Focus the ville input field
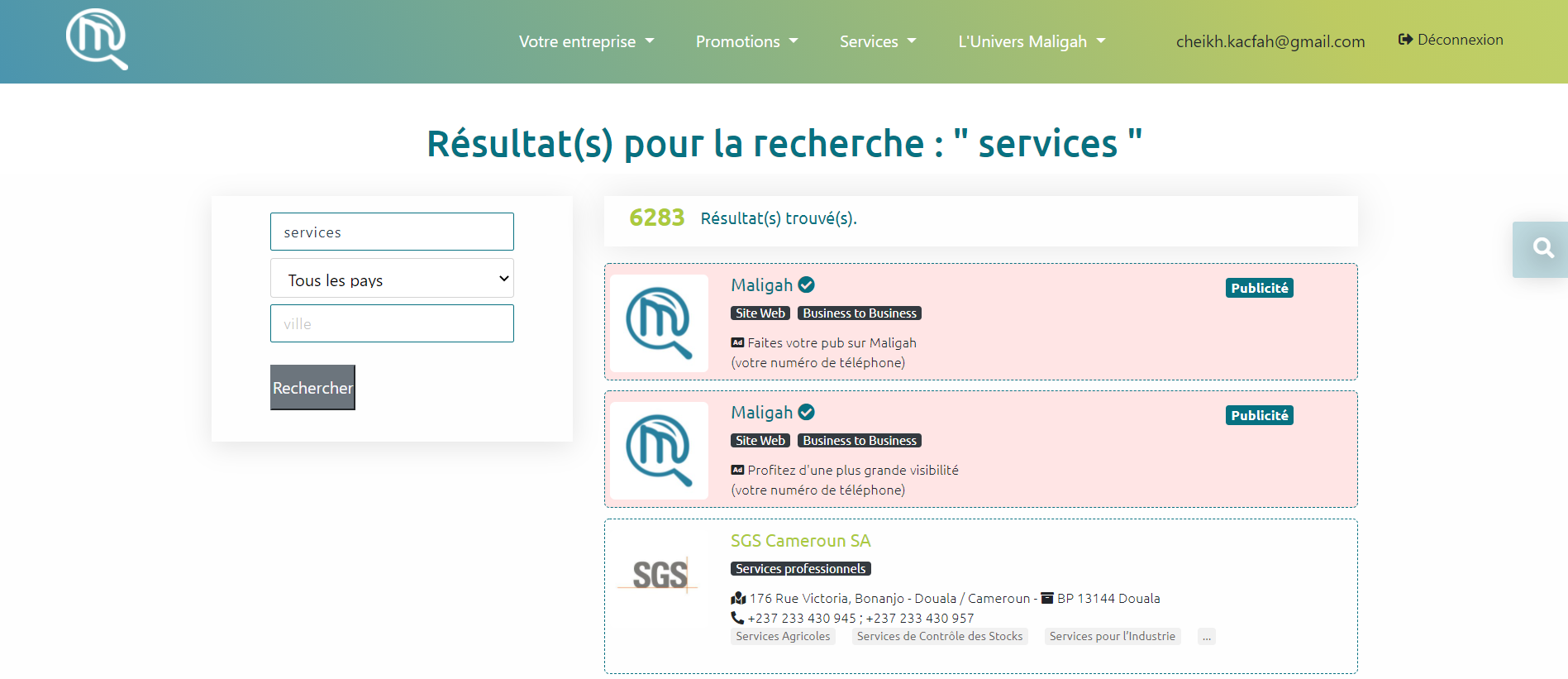1568x679 pixels. (x=392, y=323)
